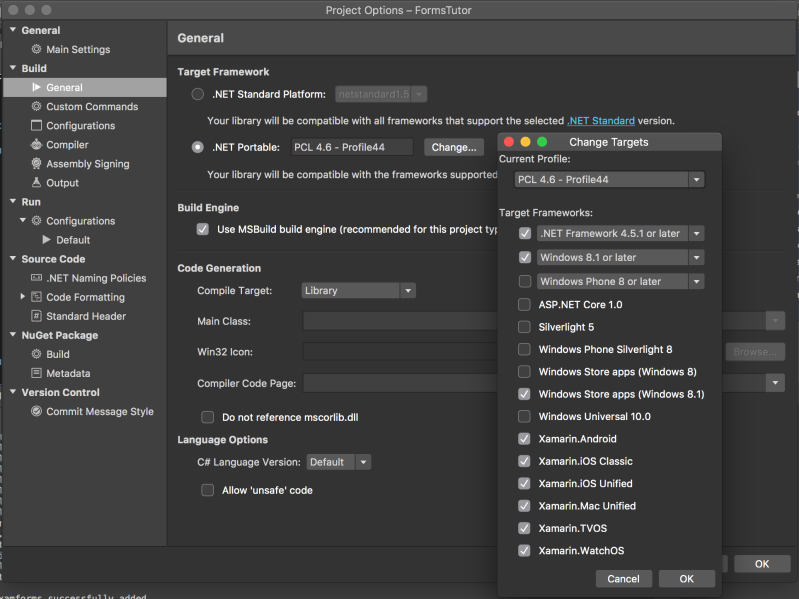Select the .NET Portable radio button

coord(198,147)
